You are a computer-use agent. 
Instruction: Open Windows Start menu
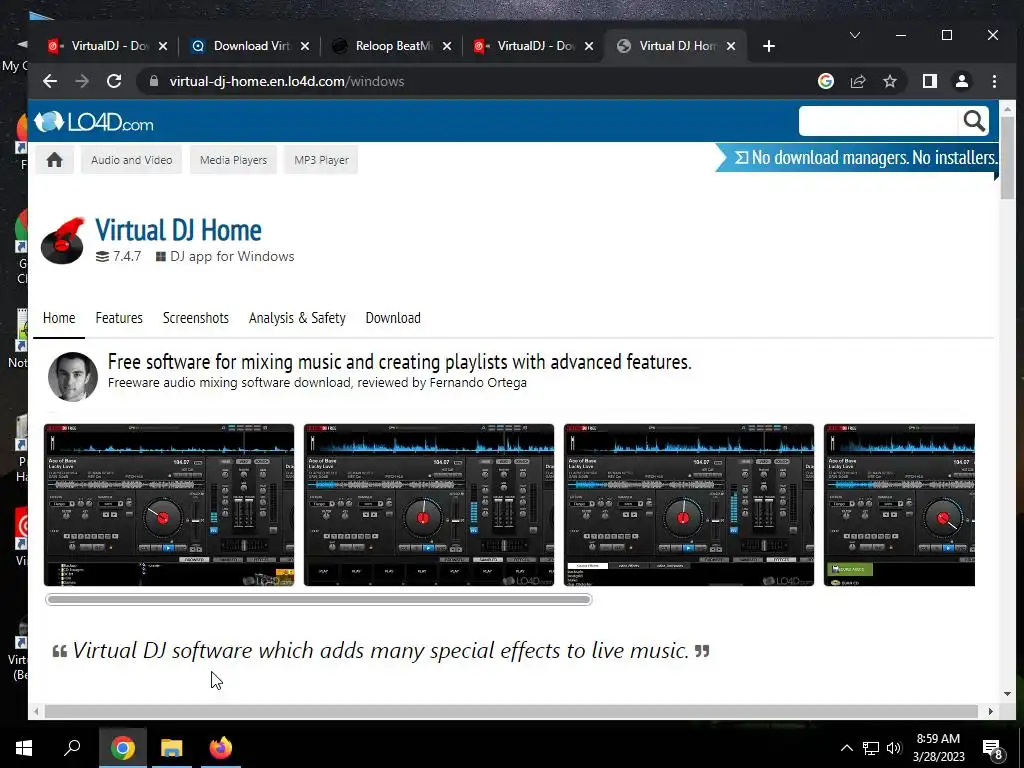click(24, 748)
